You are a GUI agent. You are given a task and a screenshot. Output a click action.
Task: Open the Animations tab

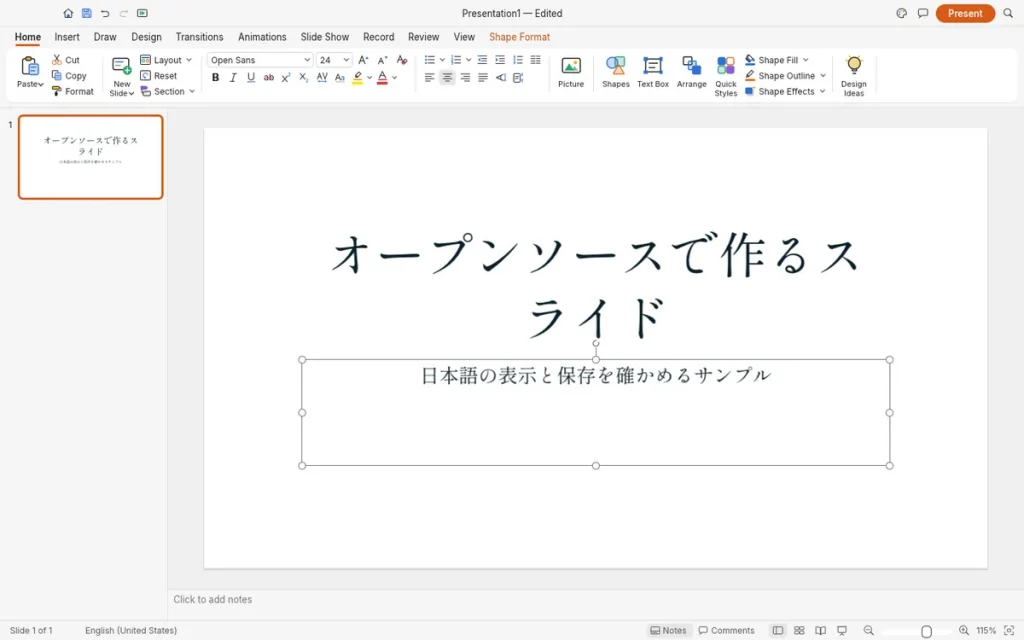(262, 37)
